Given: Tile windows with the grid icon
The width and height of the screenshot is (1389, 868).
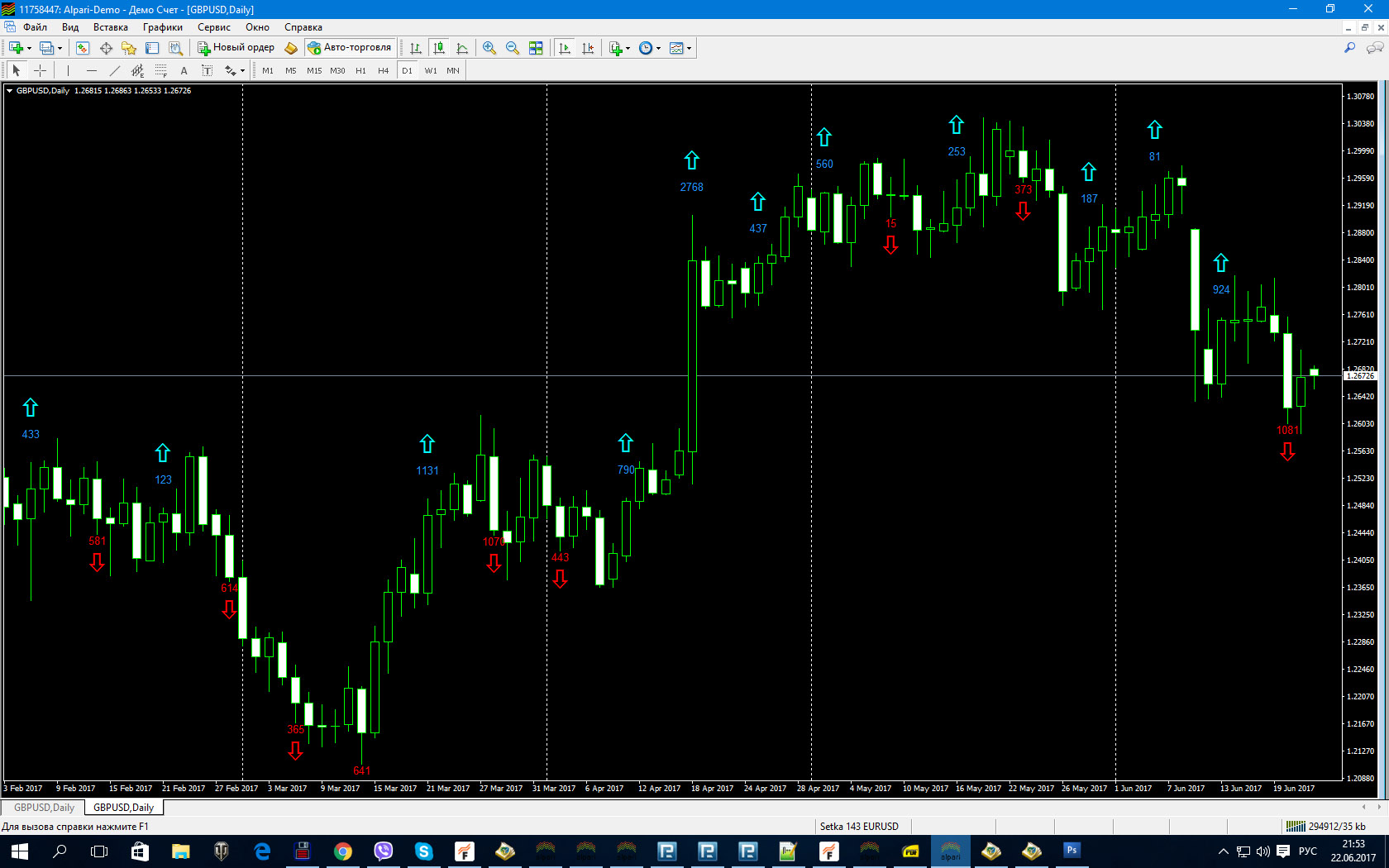Looking at the screenshot, I should coord(536,48).
